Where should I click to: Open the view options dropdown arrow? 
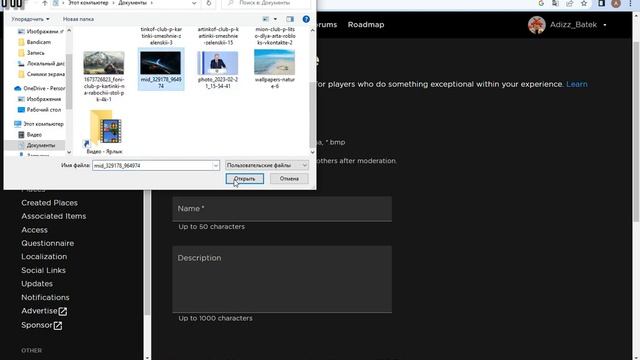coord(275,19)
